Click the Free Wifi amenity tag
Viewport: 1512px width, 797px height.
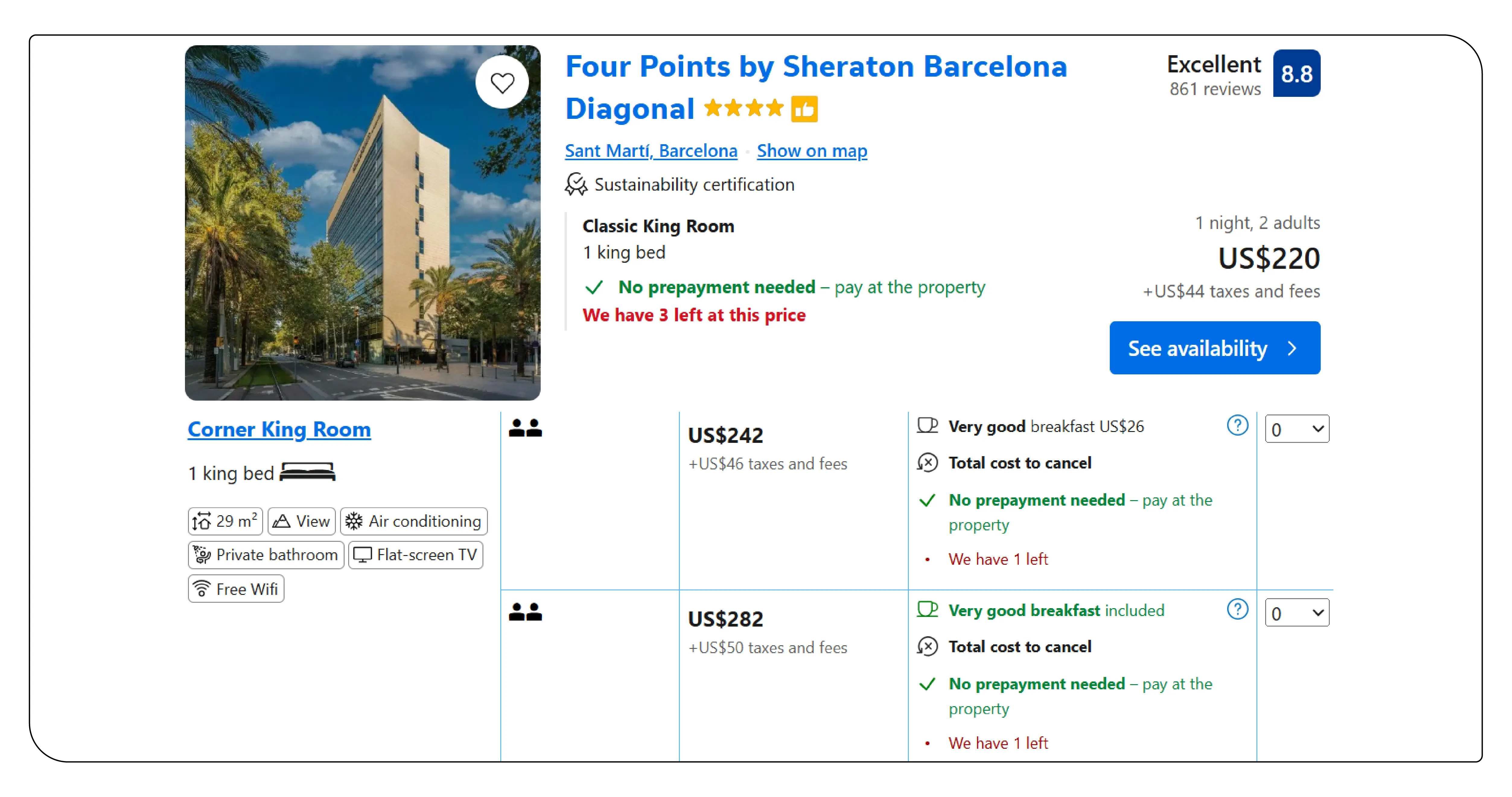236,589
